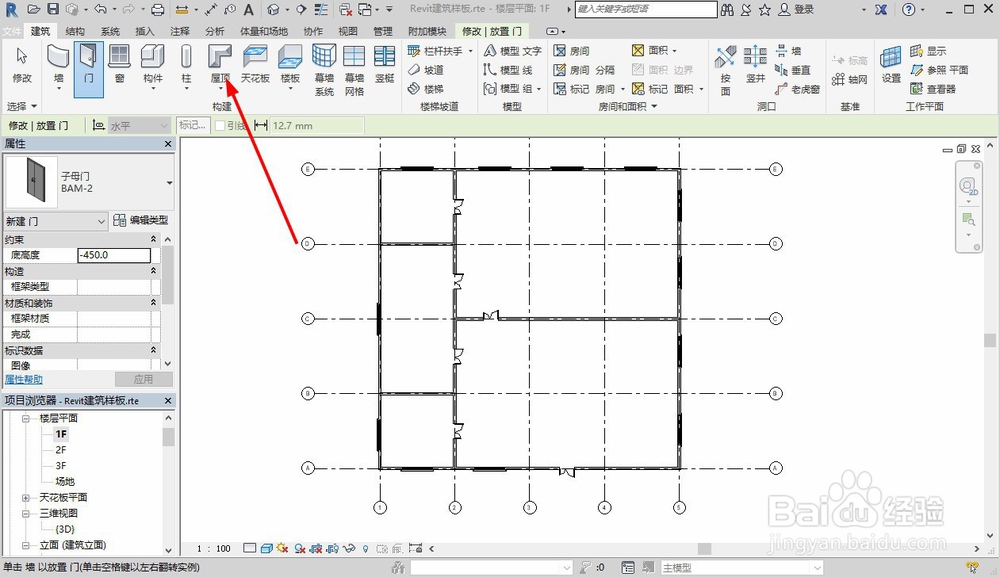The width and height of the screenshot is (1000, 577).
Task: Click the 1 : 100 view scale
Action: (x=214, y=548)
